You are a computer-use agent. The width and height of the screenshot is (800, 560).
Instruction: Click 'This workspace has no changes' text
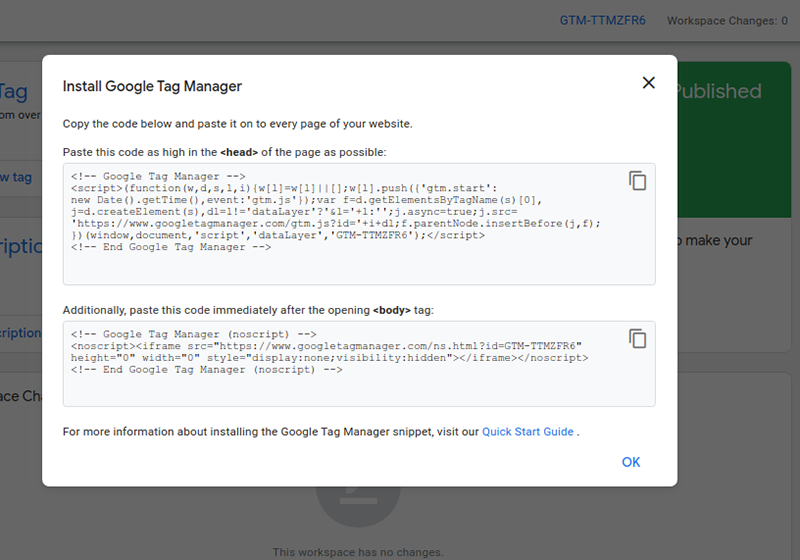coord(358,552)
